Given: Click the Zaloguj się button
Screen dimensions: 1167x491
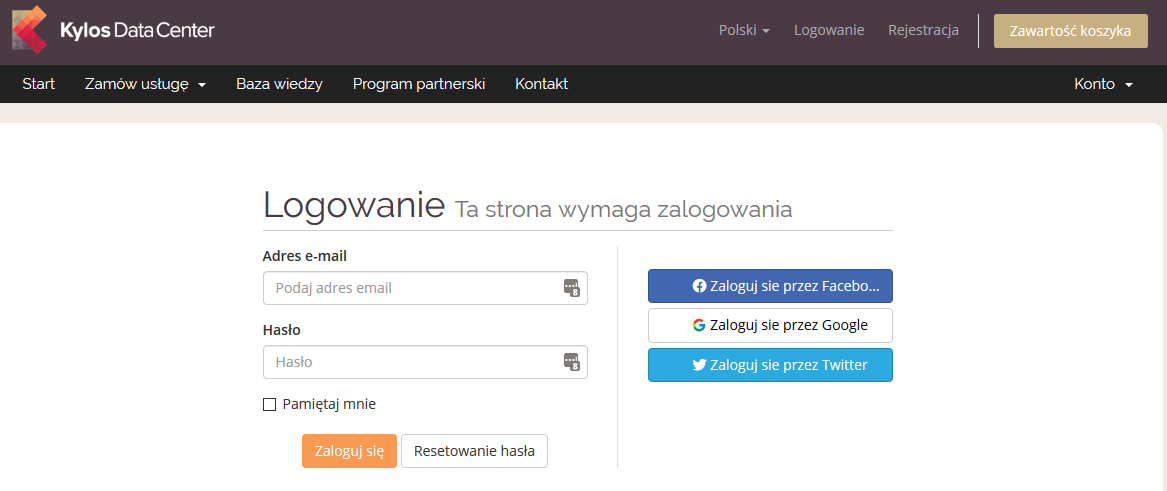Looking at the screenshot, I should pyautogui.click(x=349, y=451).
